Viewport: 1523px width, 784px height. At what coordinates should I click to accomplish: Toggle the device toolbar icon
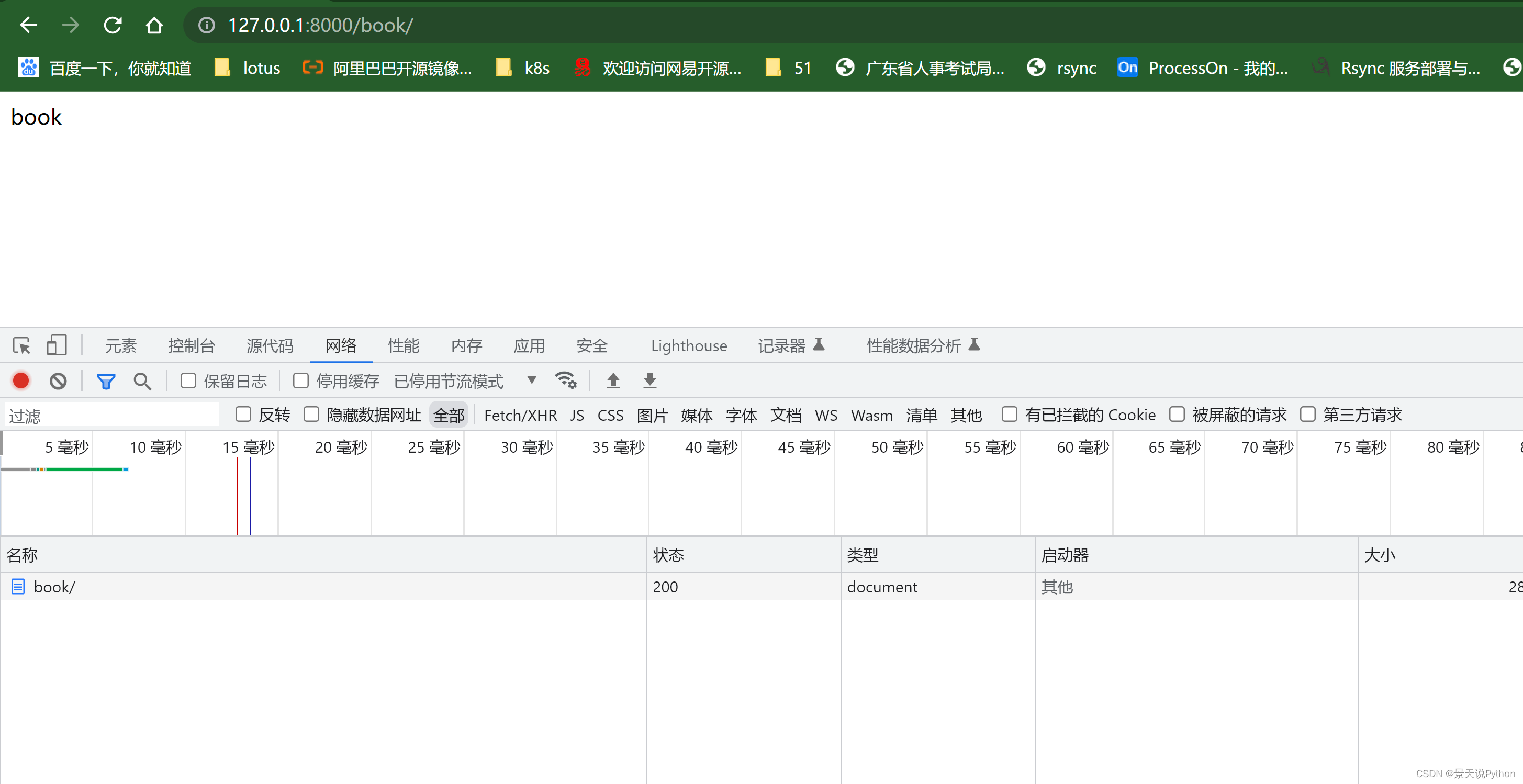pyautogui.click(x=57, y=345)
